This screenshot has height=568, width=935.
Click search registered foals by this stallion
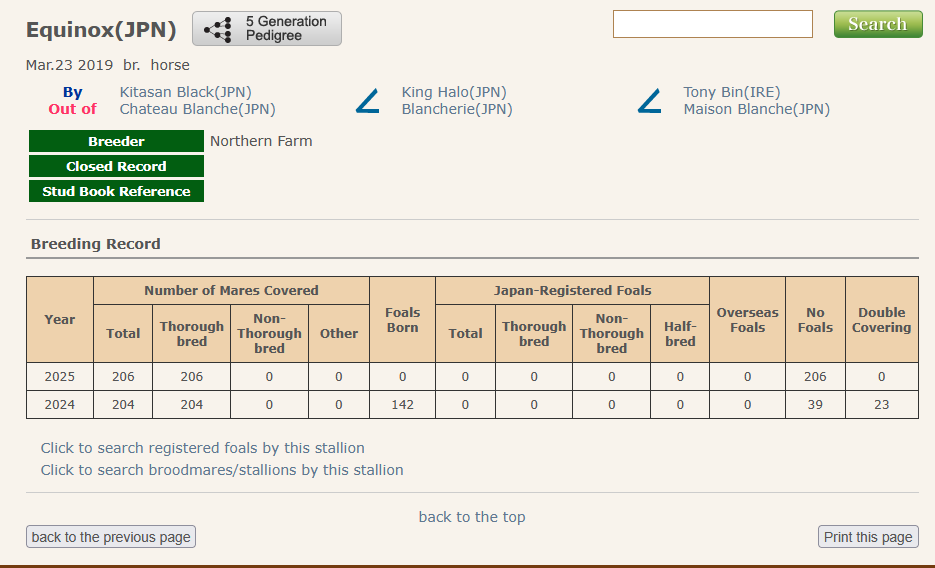click(203, 448)
